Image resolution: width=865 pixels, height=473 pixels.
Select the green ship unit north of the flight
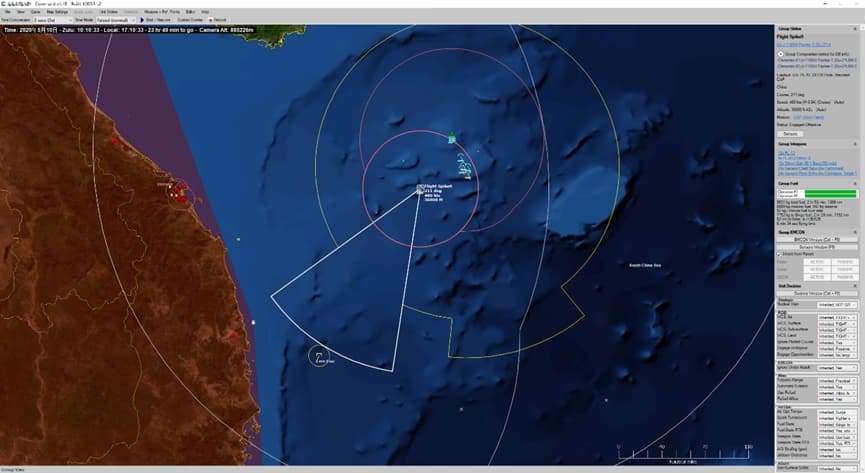tap(452, 139)
